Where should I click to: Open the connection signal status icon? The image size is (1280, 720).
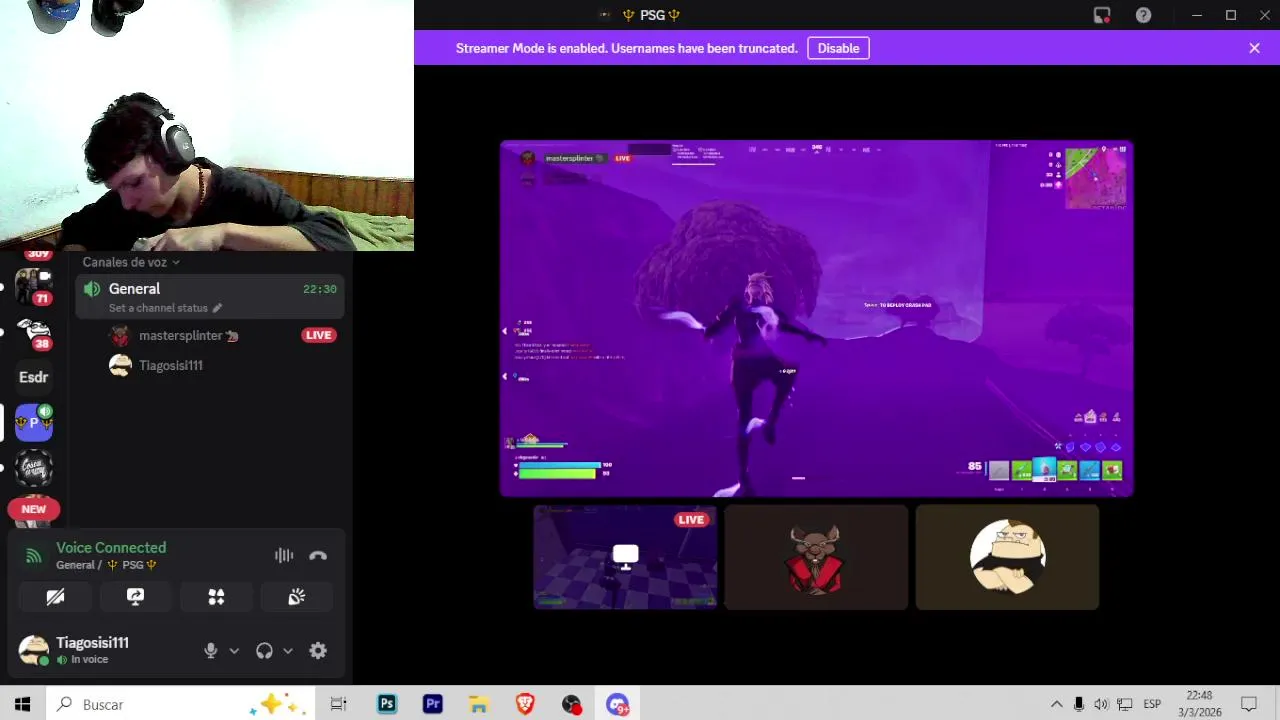(x=34, y=556)
